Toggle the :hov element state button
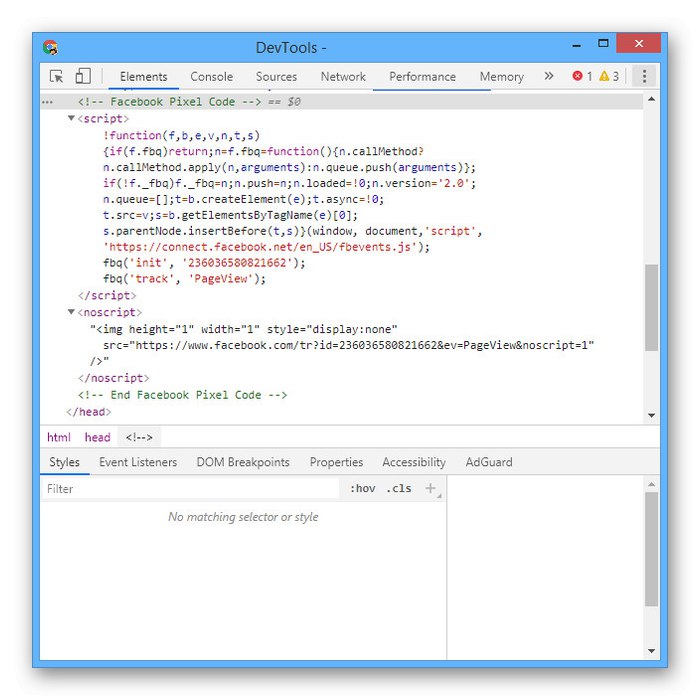The width and height of the screenshot is (700, 700). coord(362,489)
